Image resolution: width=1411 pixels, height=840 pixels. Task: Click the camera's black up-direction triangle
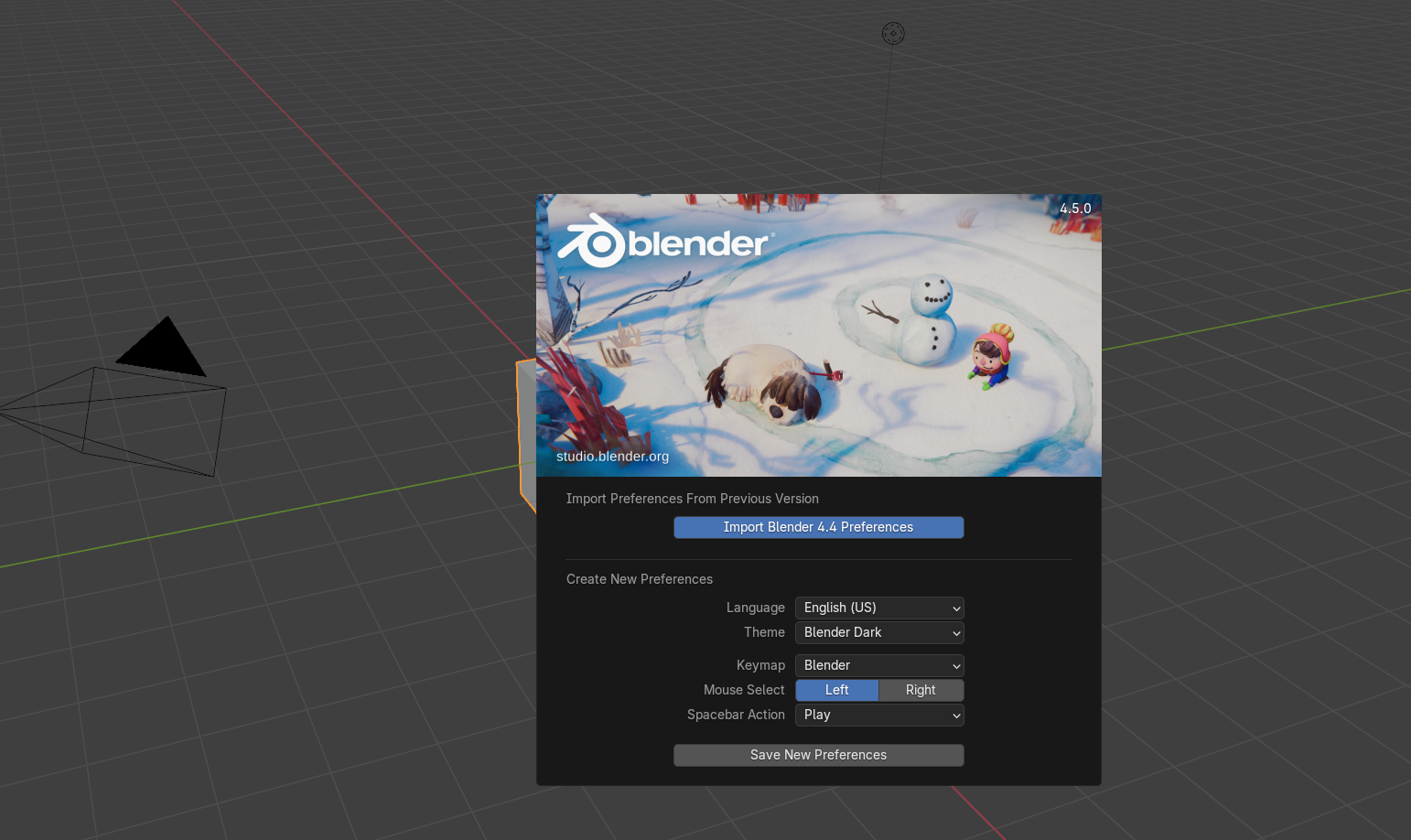click(x=162, y=350)
